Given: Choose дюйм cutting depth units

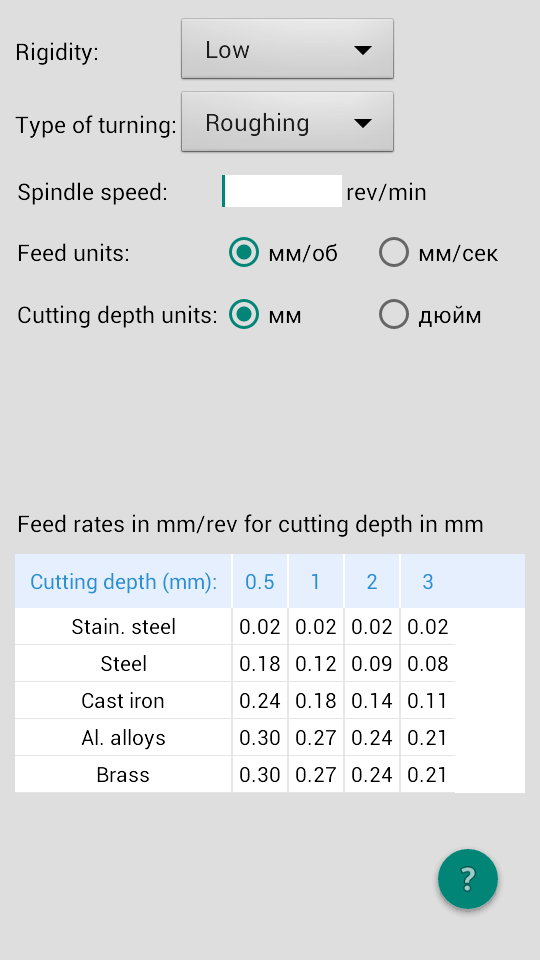Looking at the screenshot, I should click(430, 315).
